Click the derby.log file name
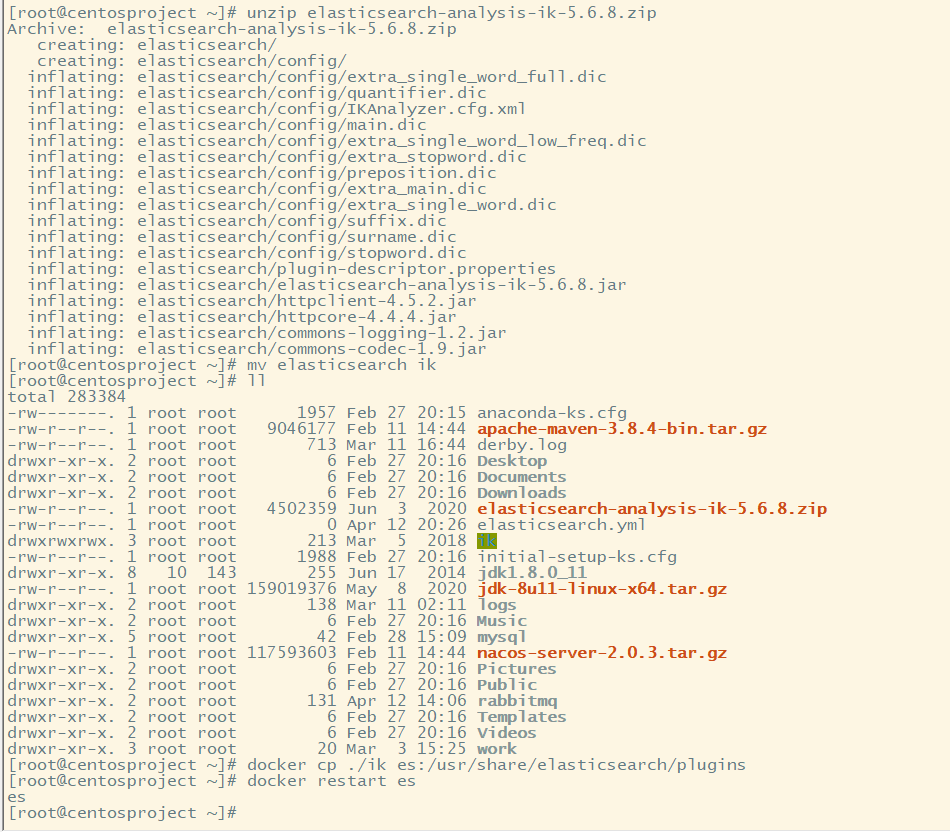This screenshot has width=950, height=832. [x=522, y=445]
